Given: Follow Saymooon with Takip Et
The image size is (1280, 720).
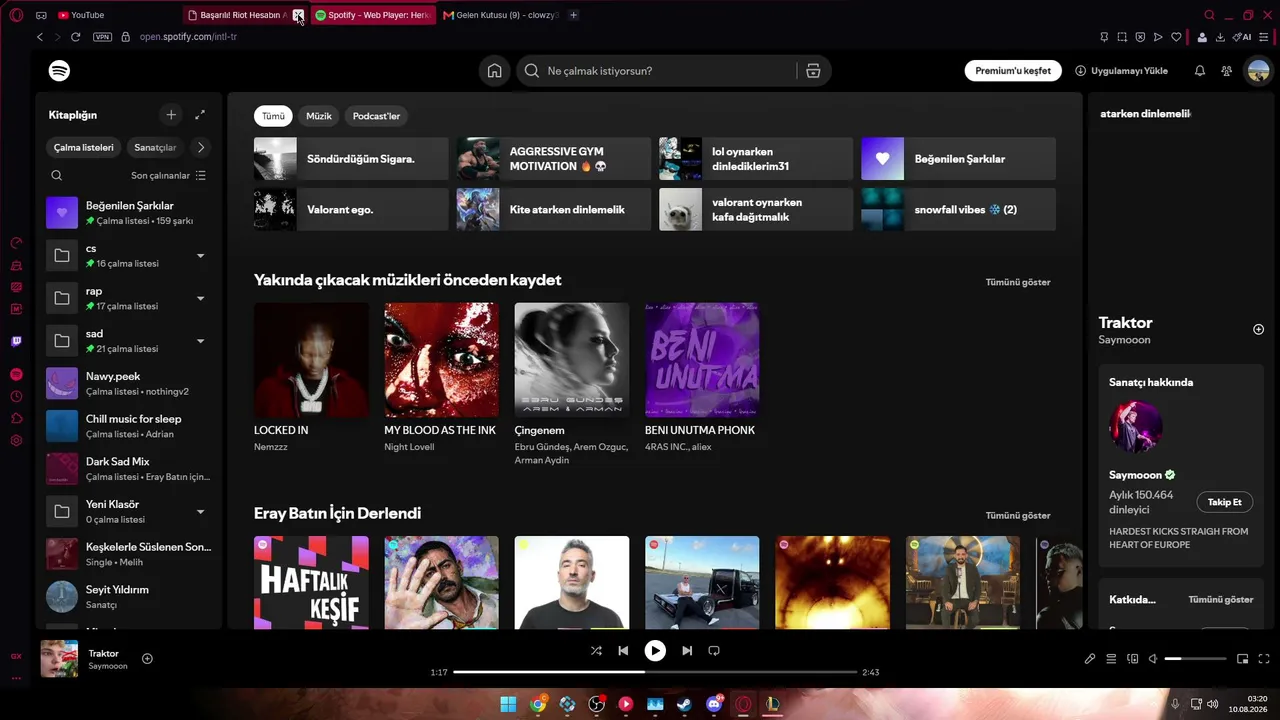Looking at the screenshot, I should point(1224,502).
